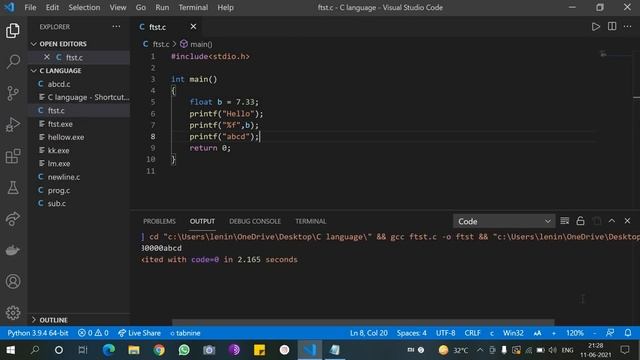Open the Explorer view in activity bar
The height and width of the screenshot is (360, 640).
[13, 31]
